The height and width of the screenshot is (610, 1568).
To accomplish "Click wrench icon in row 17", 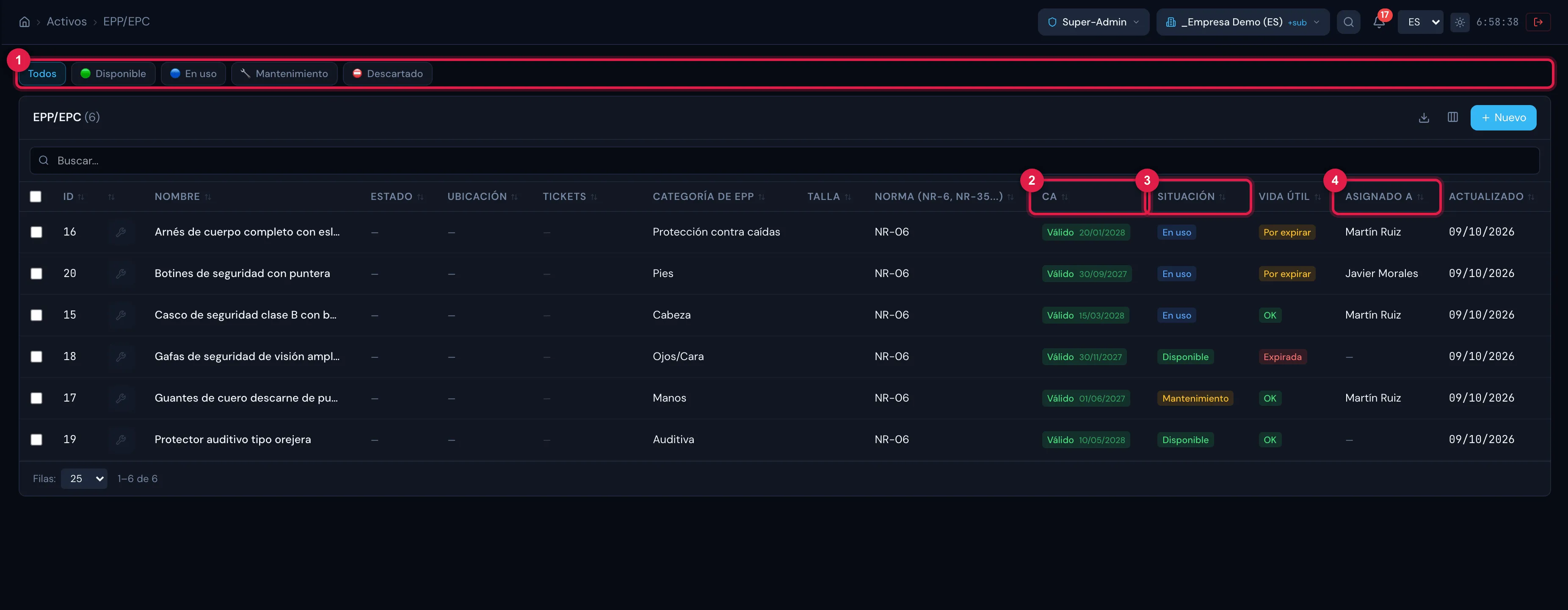I will pos(121,398).
